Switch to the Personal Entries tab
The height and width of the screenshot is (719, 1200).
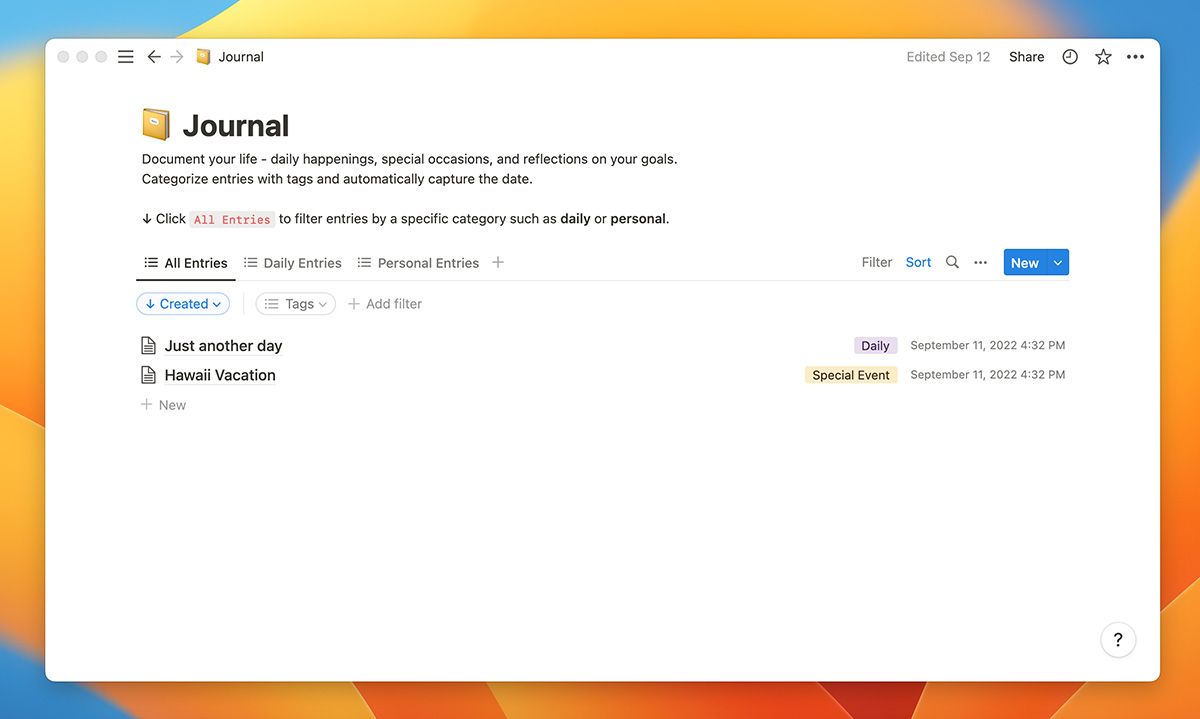point(418,263)
